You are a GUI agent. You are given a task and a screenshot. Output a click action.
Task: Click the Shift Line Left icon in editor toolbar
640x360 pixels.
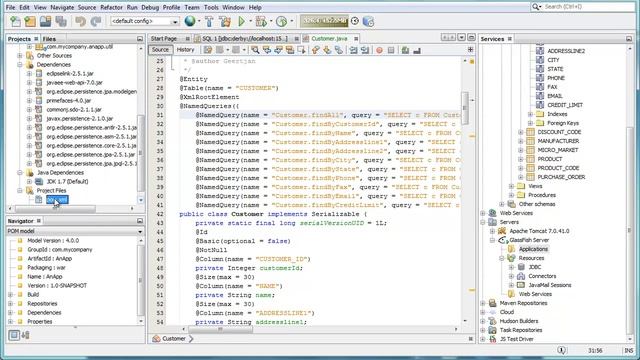[353, 50]
